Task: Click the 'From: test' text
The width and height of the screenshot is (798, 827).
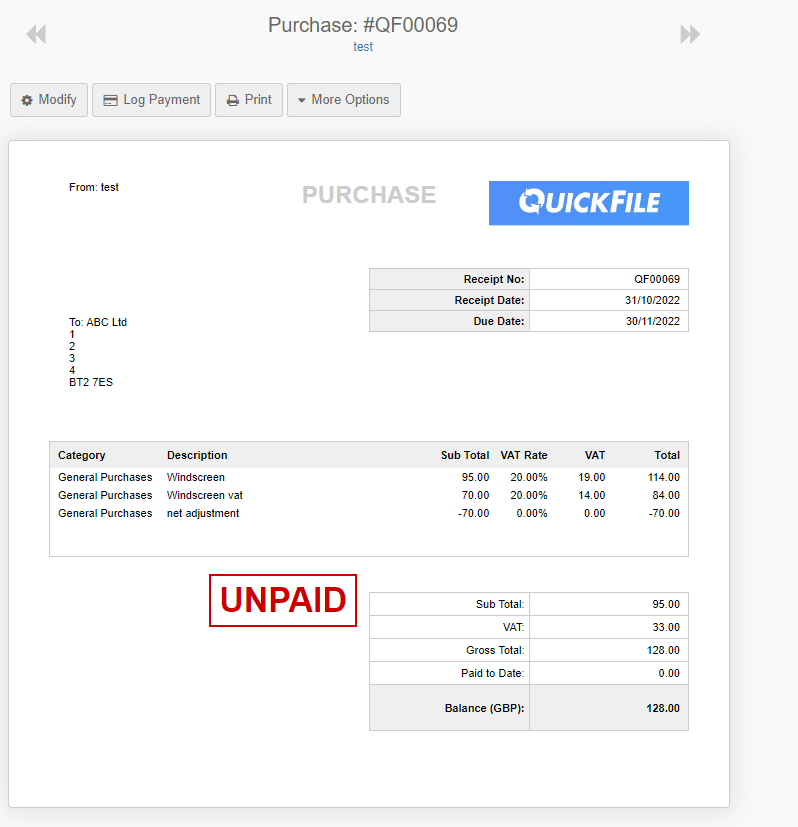Action: (94, 187)
